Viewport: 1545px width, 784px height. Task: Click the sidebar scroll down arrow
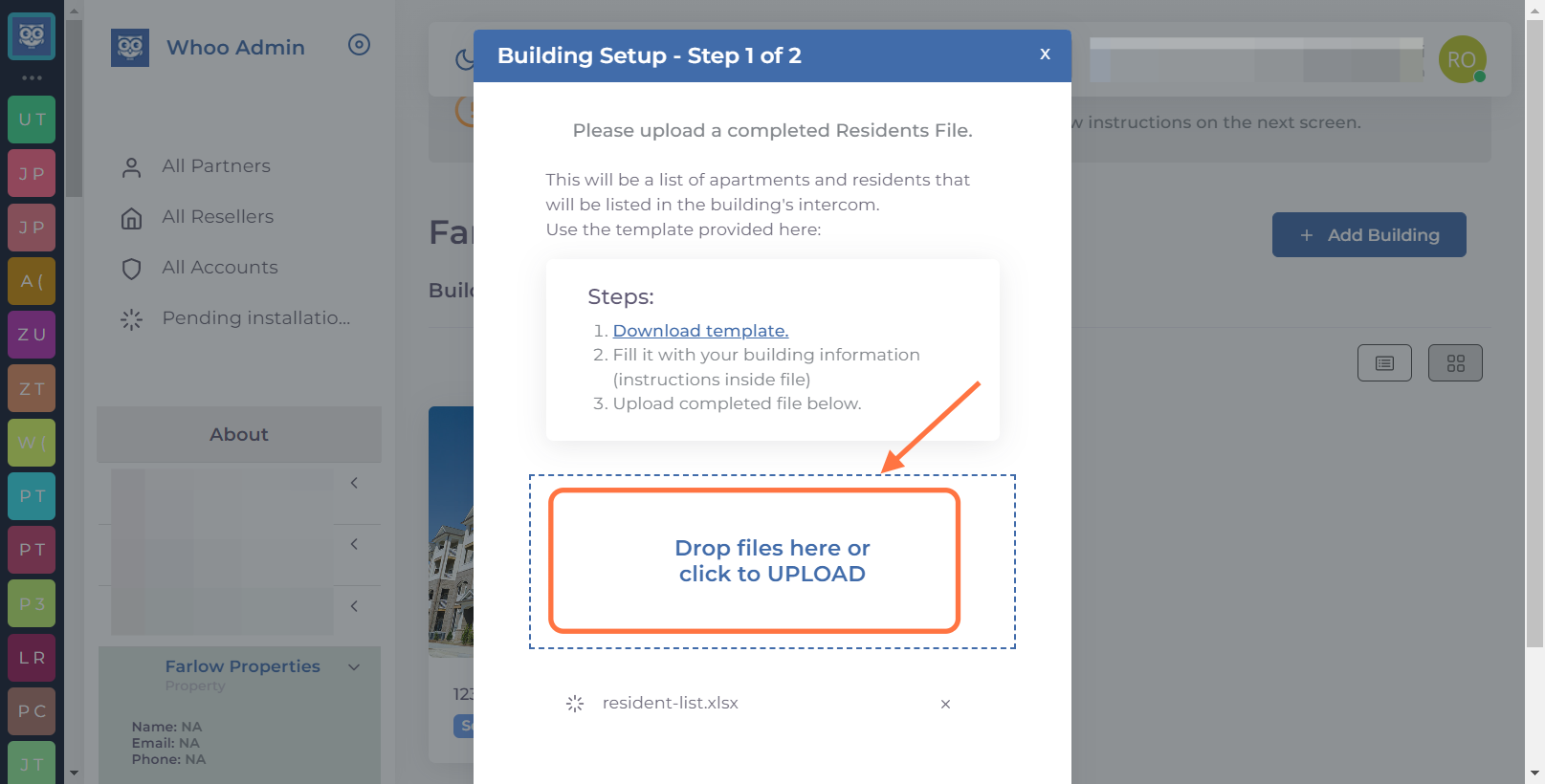[74, 773]
